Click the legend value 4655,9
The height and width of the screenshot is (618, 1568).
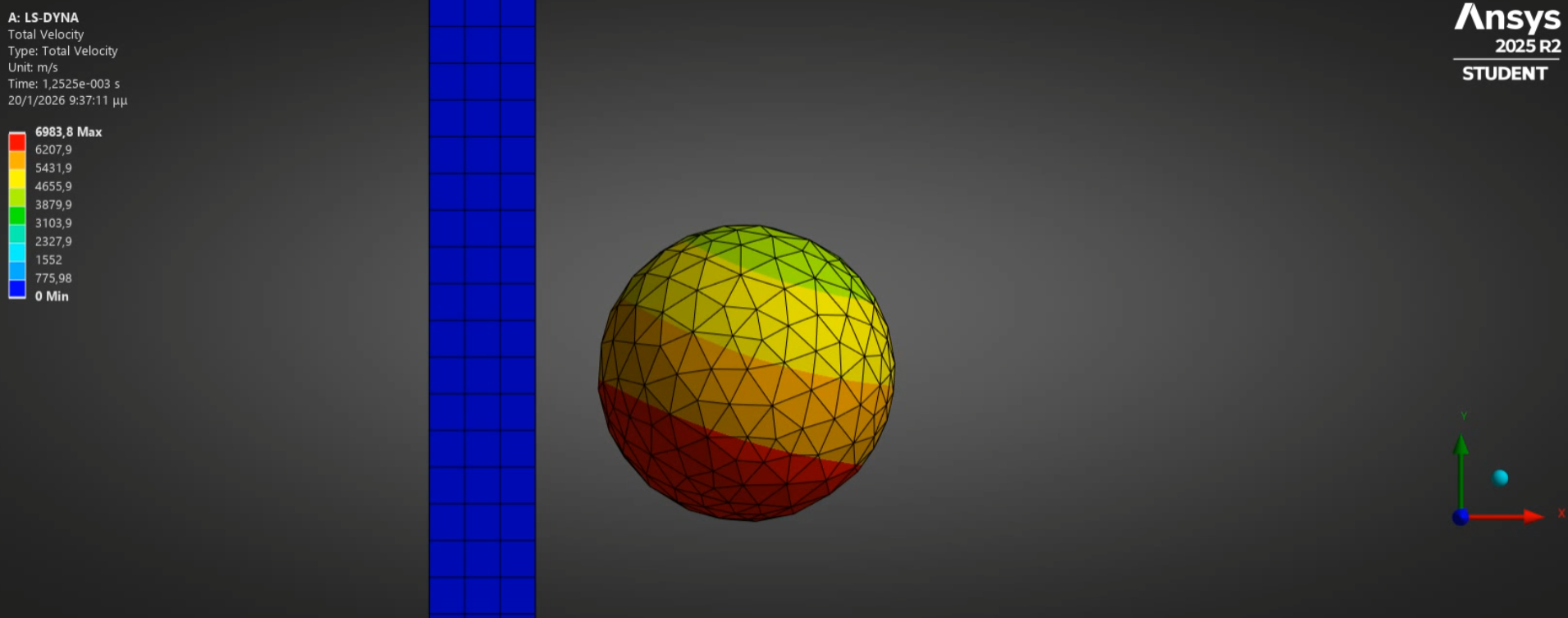click(x=53, y=186)
